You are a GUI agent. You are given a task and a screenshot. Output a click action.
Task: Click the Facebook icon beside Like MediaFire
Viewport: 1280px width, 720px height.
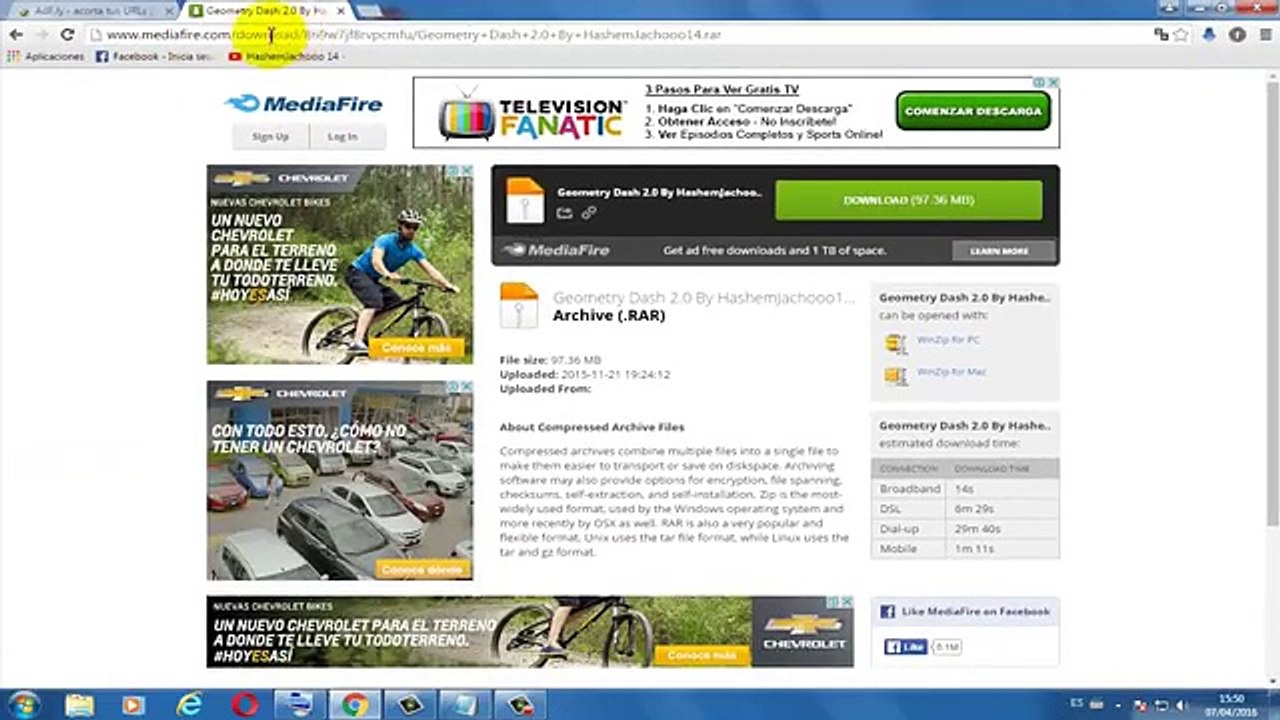click(887, 611)
